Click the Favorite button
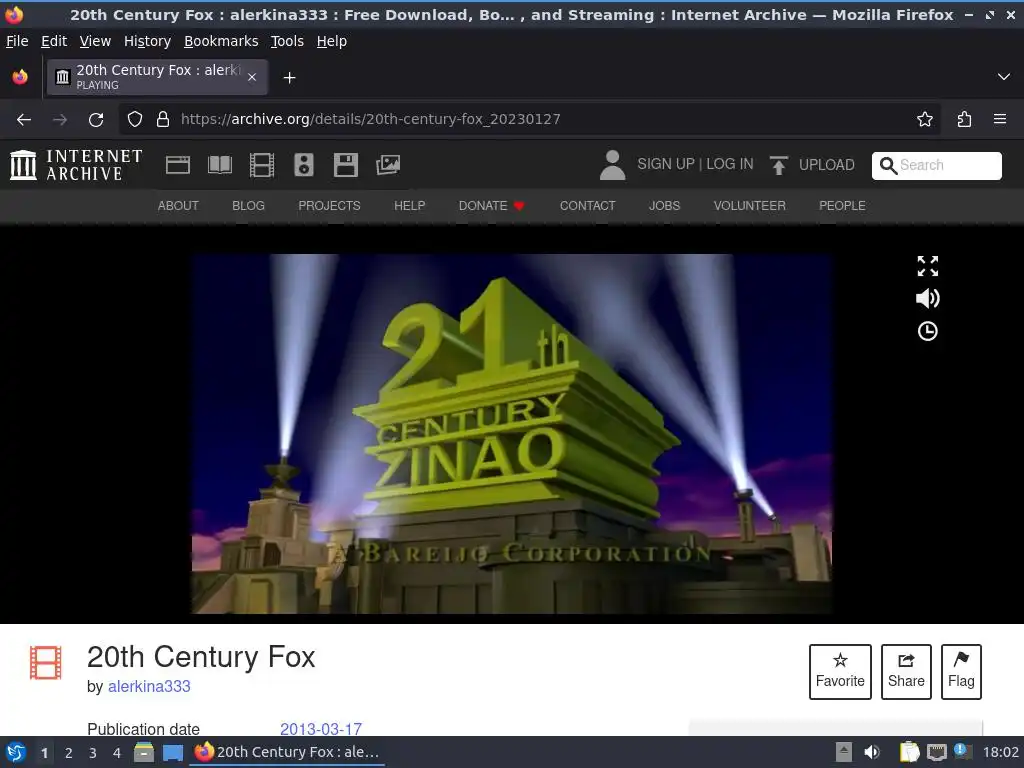Screen dimensions: 1024x768 [x=840, y=671]
